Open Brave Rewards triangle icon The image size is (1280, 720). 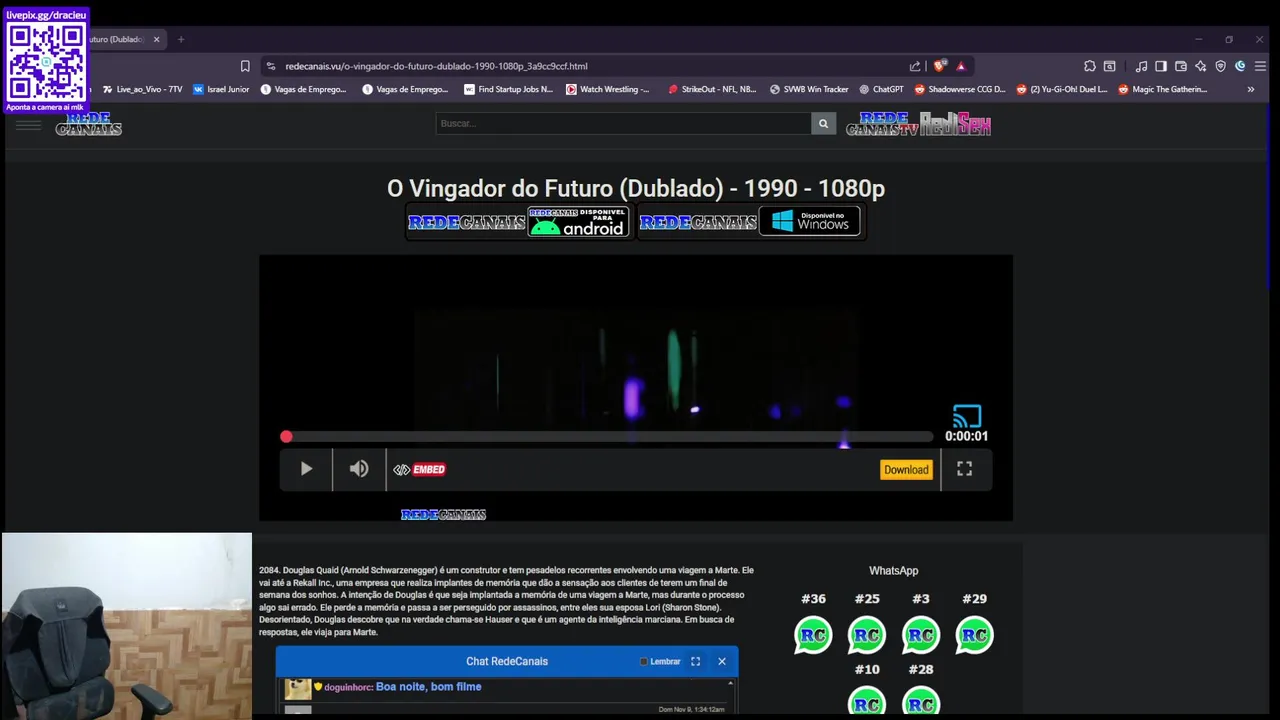tap(961, 66)
